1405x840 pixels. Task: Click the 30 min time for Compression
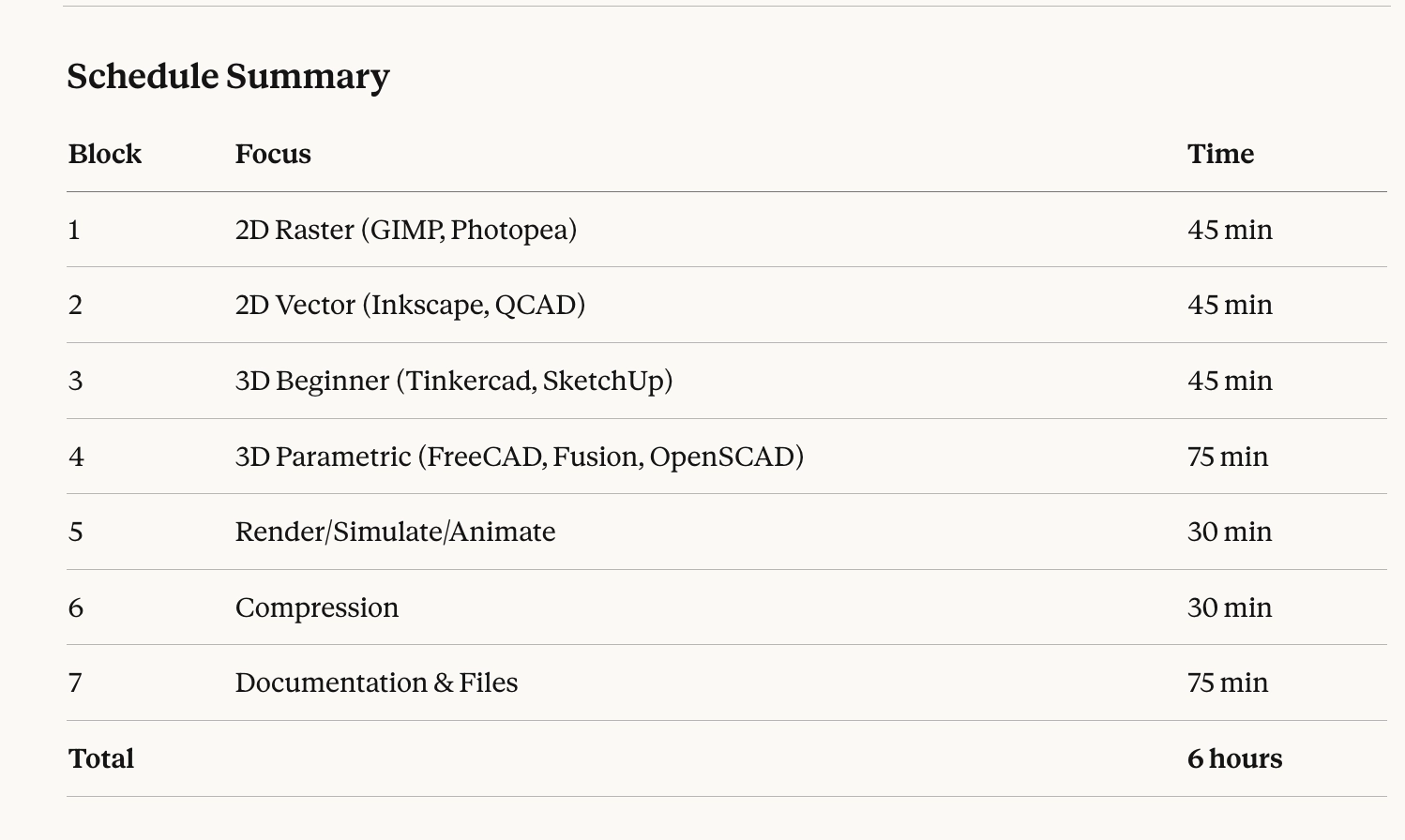(x=1229, y=607)
